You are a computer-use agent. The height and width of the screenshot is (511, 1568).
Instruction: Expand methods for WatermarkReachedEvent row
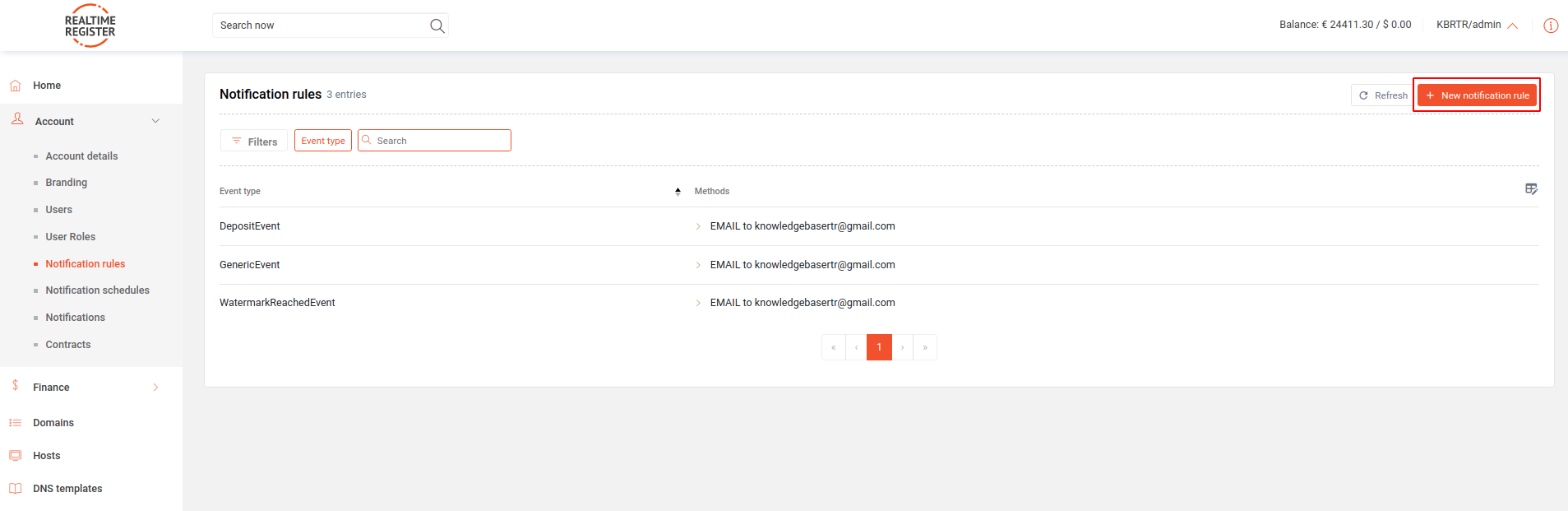tap(698, 303)
